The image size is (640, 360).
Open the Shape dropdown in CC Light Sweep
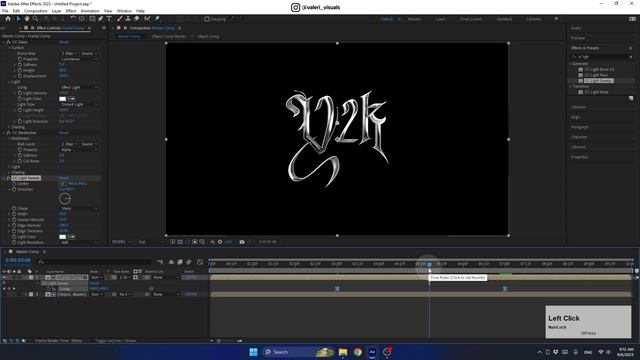click(79, 208)
